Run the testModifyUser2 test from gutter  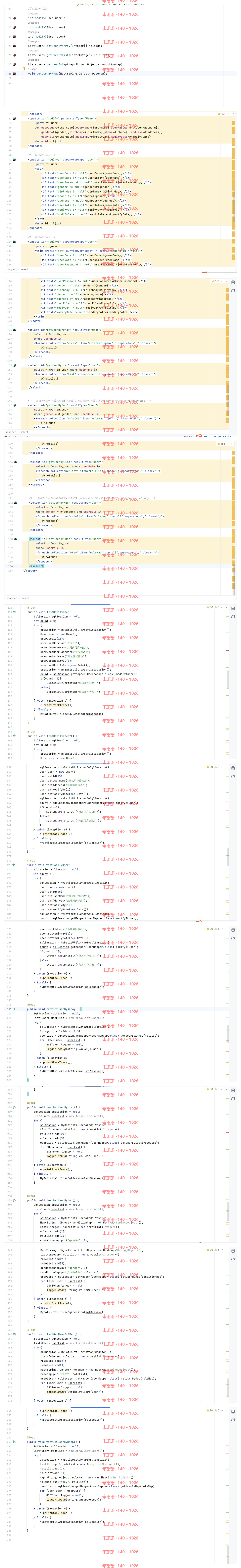click(x=15, y=736)
